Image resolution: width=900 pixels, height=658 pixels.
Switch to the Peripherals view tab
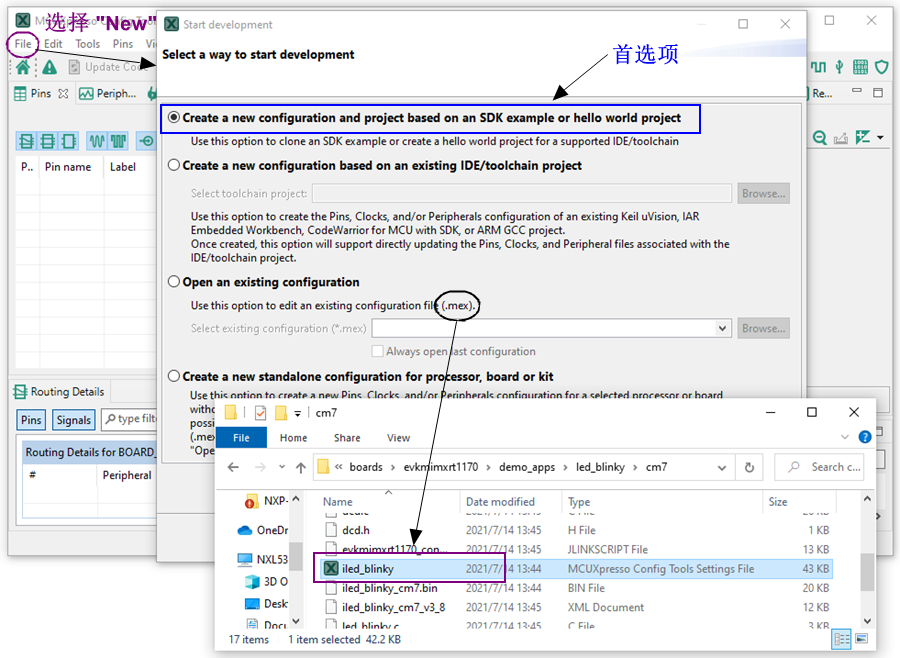[108, 93]
